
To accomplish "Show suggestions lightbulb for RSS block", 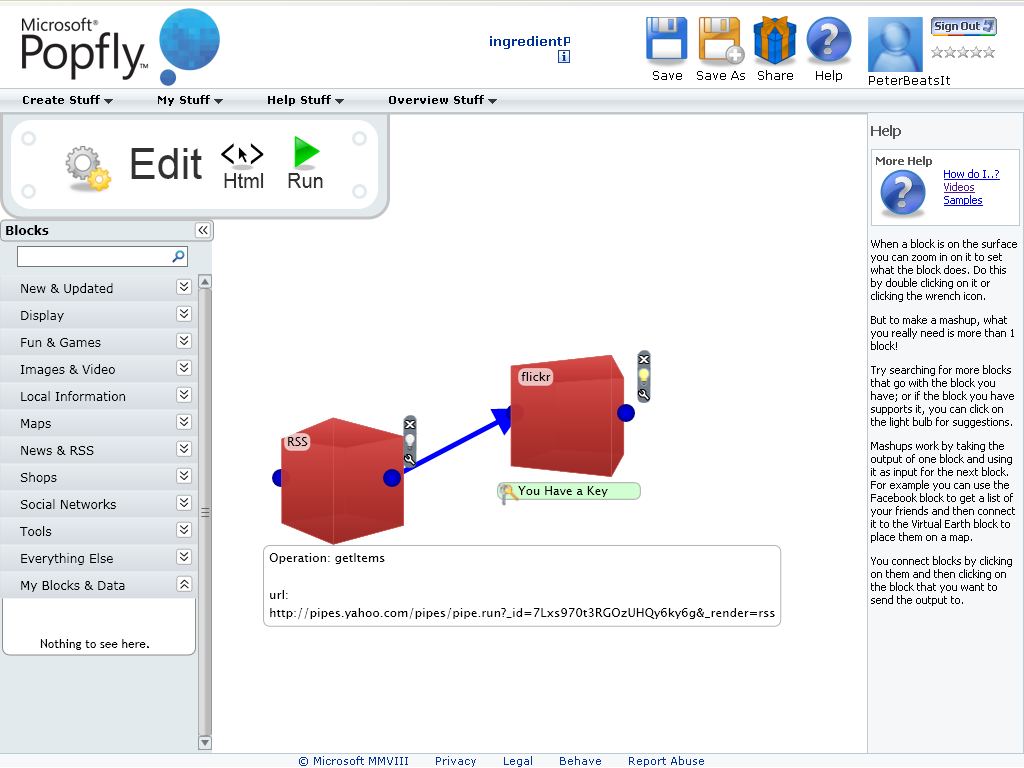I will point(409,441).
